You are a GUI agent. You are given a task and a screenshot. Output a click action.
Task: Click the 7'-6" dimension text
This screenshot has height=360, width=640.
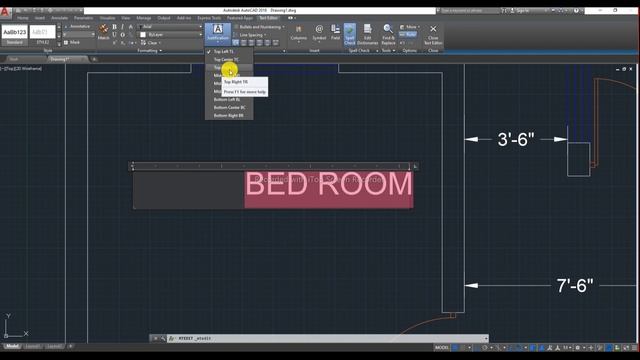(575, 285)
